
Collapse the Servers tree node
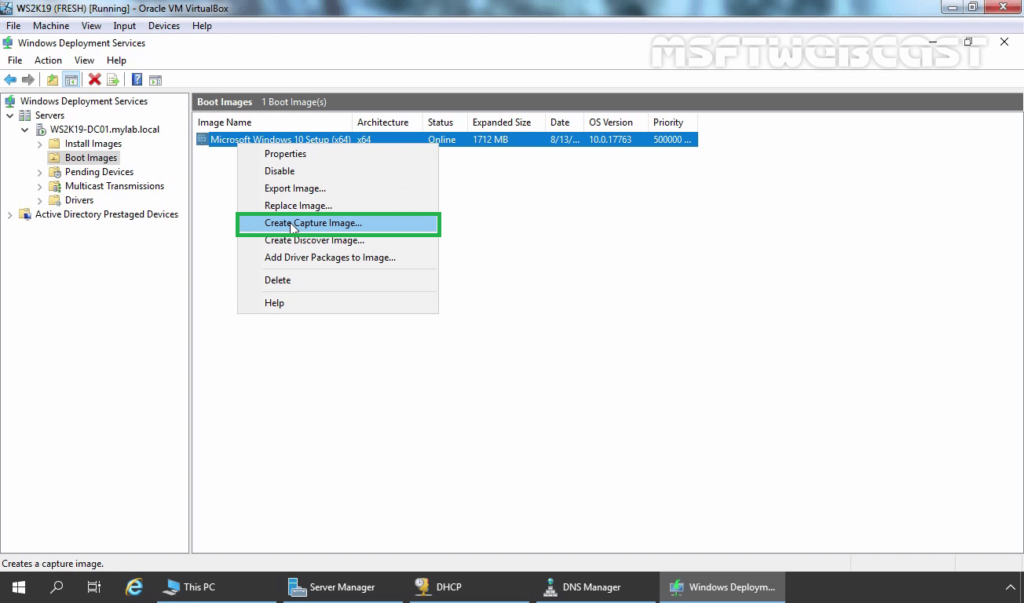click(x=10, y=116)
